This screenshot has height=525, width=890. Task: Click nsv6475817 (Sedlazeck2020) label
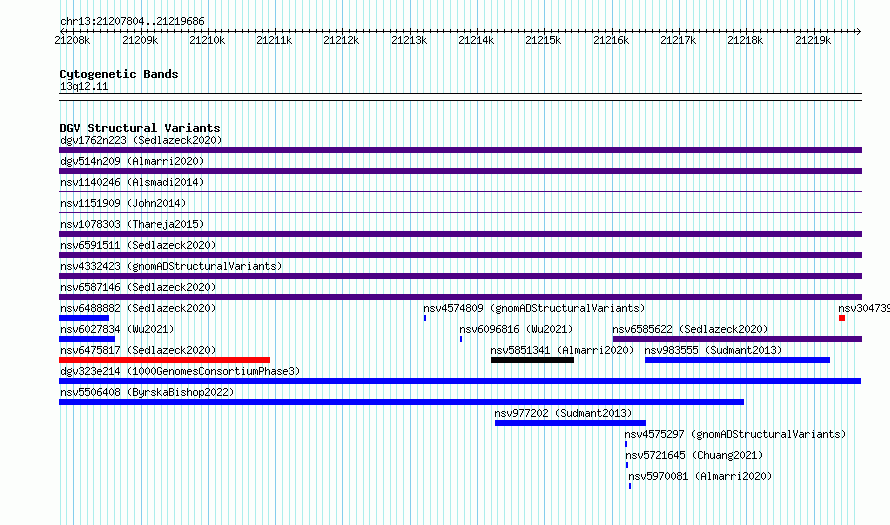(138, 350)
